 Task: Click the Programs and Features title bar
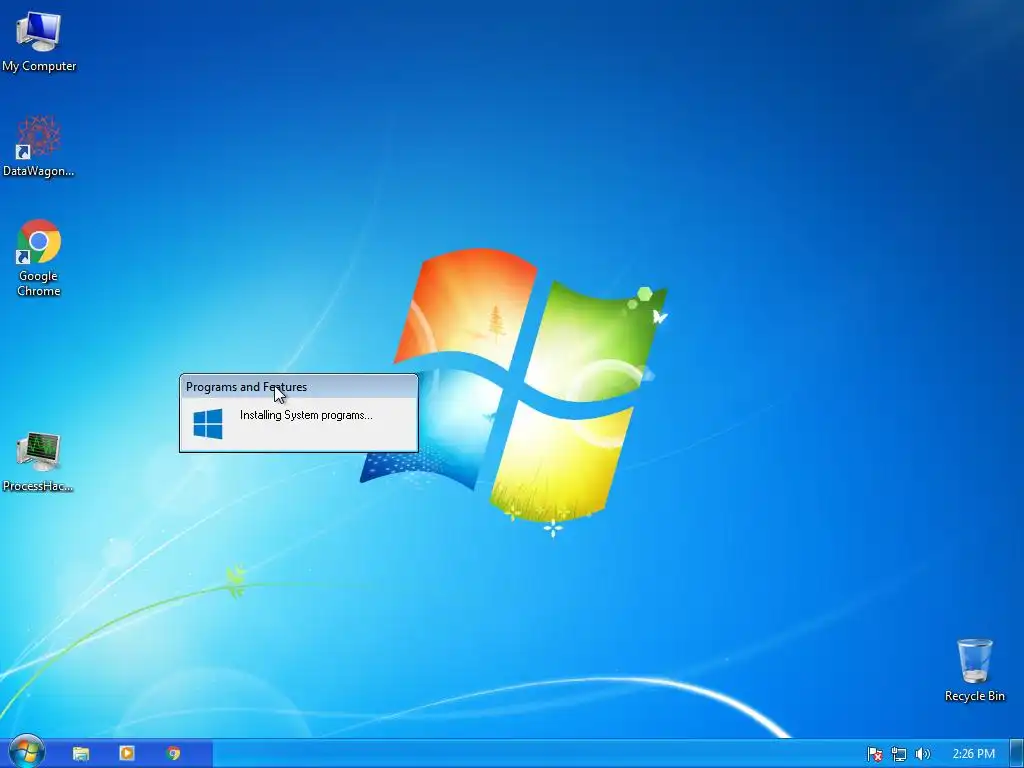click(x=298, y=387)
